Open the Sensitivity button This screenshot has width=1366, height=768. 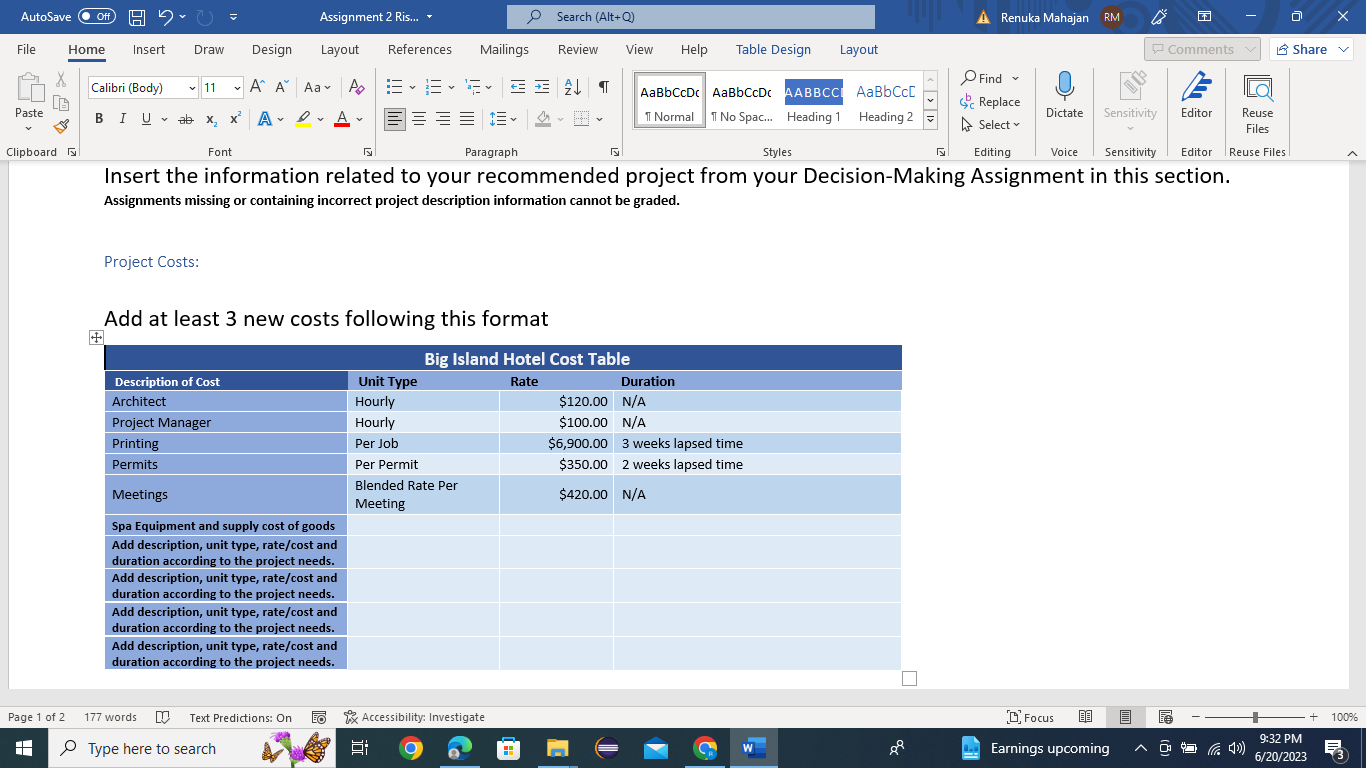click(x=1130, y=103)
